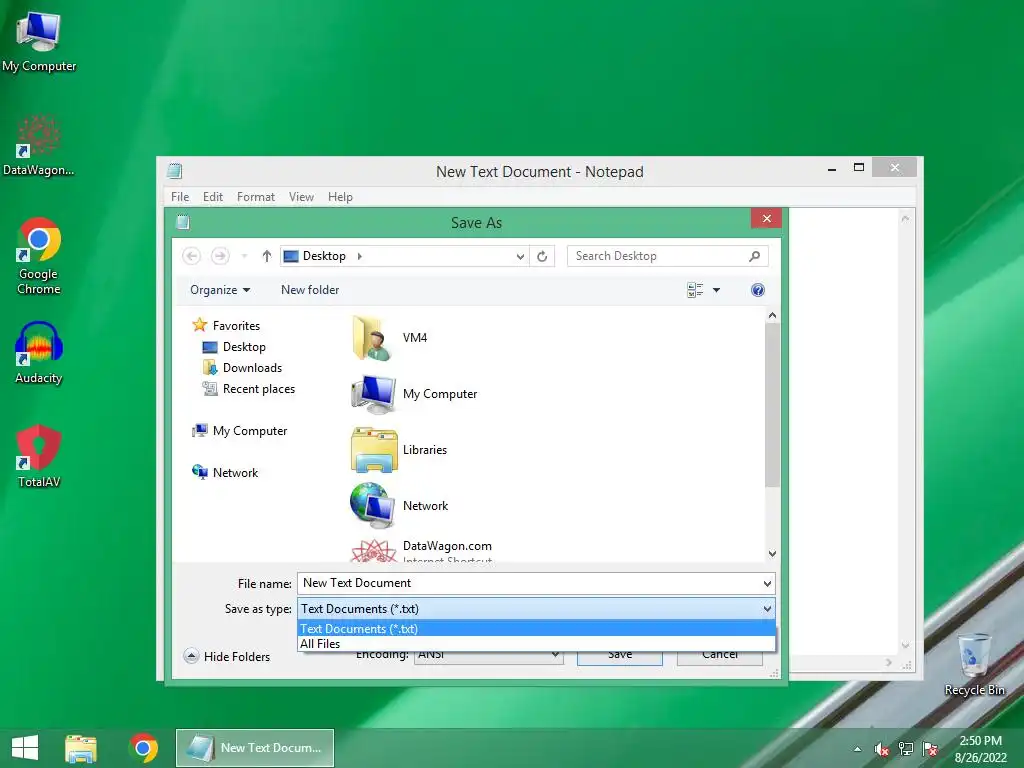Launch Audacity desktop shortcut
Image resolution: width=1024 pixels, height=768 pixels.
[x=39, y=353]
